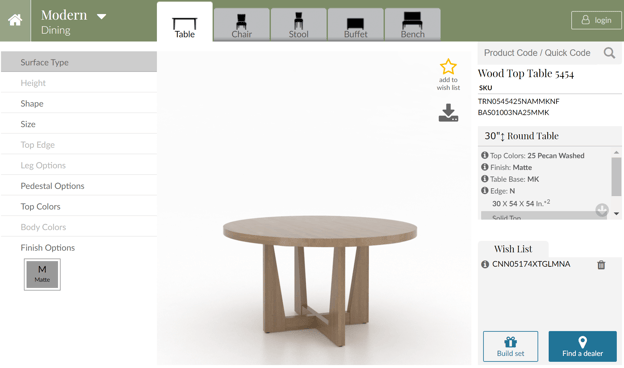Switch to the Chair tab
This screenshot has width=624, height=368.
point(242,25)
